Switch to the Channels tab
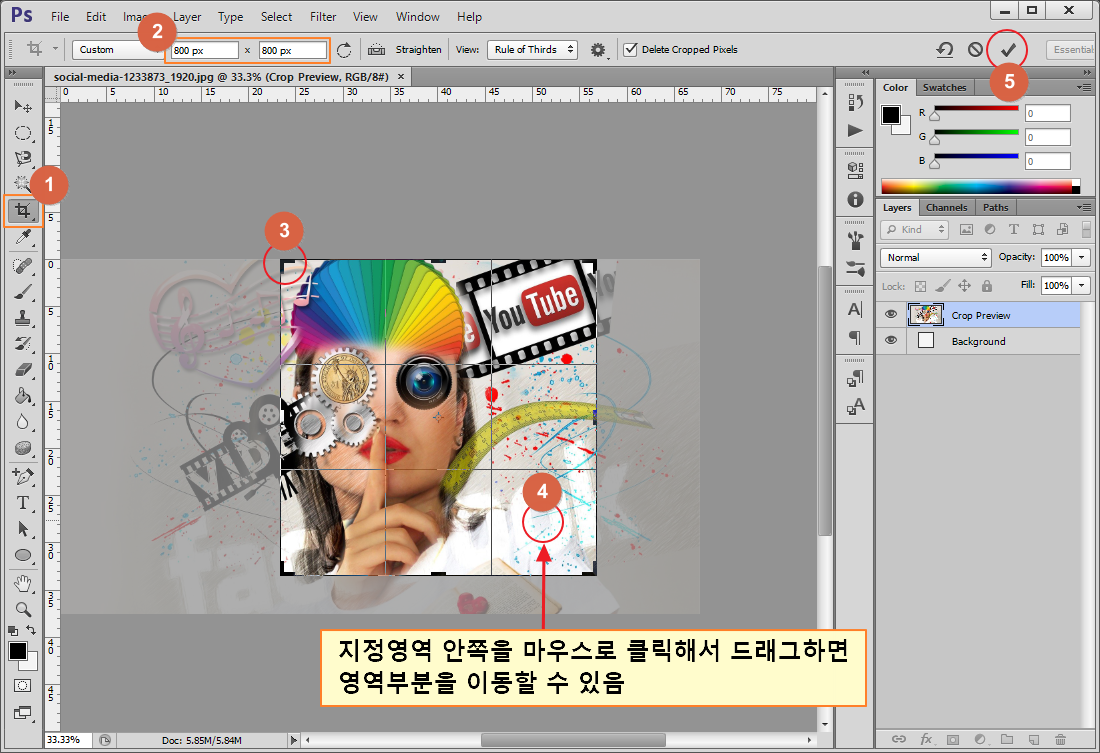 pyautogui.click(x=946, y=208)
